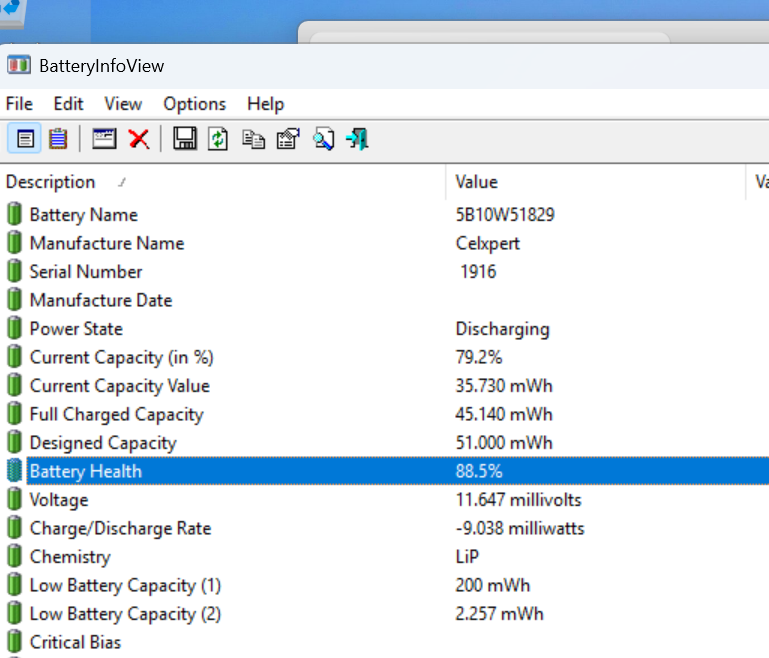Viewport: 769px width, 658px height.
Task: Select the Battery Name row text
Action: (83, 215)
